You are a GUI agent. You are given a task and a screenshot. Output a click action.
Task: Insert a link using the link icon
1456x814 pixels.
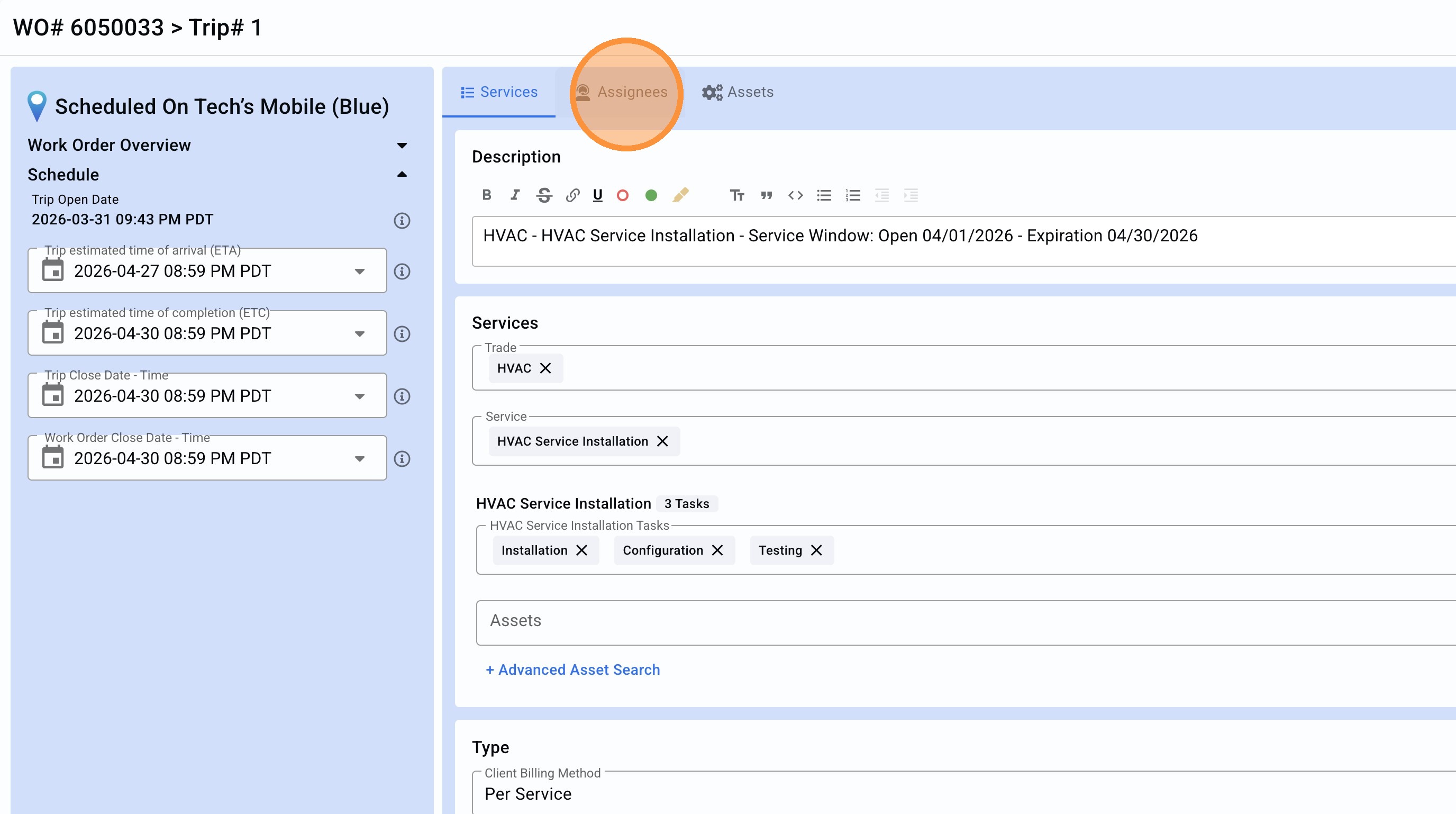tap(572, 195)
